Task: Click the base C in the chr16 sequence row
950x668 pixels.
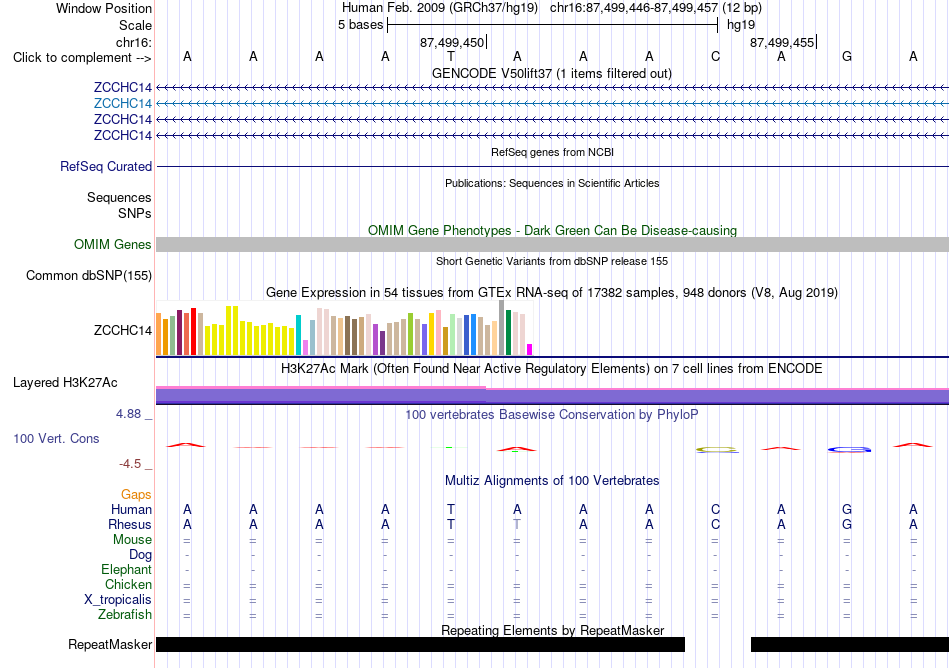Action: pos(716,57)
